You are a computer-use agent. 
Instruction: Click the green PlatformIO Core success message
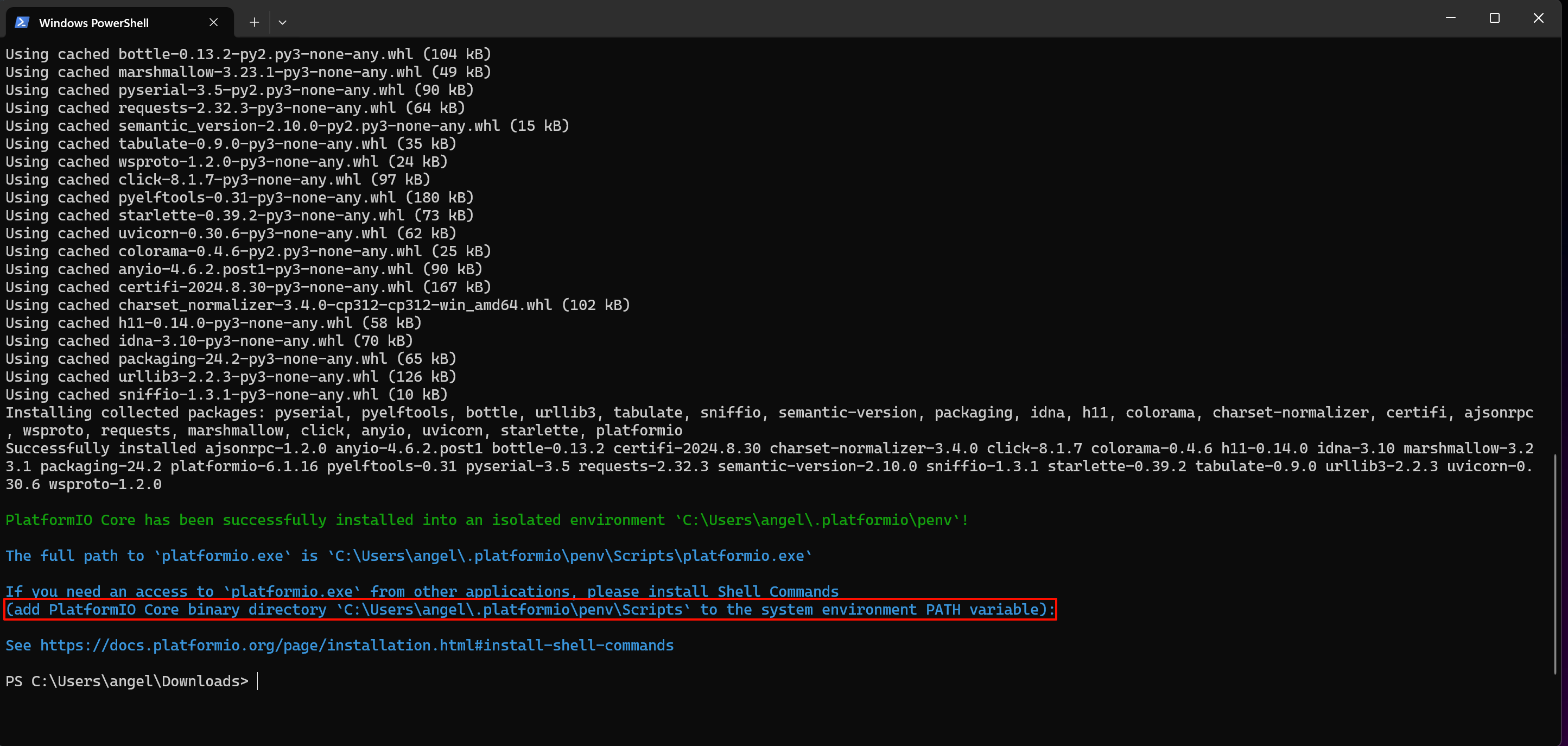(x=487, y=520)
